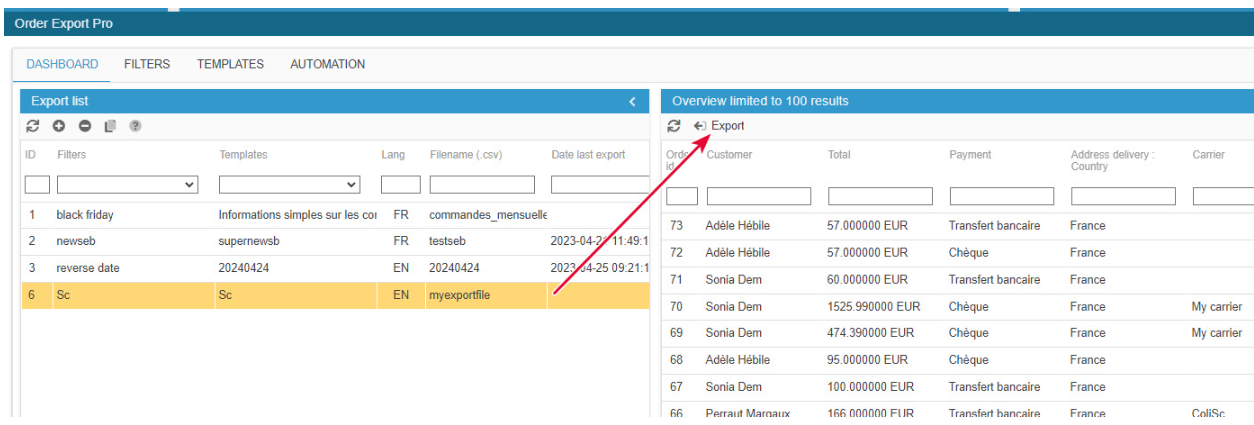1254x425 pixels.
Task: Focus the Total filter field
Action: coord(880,196)
